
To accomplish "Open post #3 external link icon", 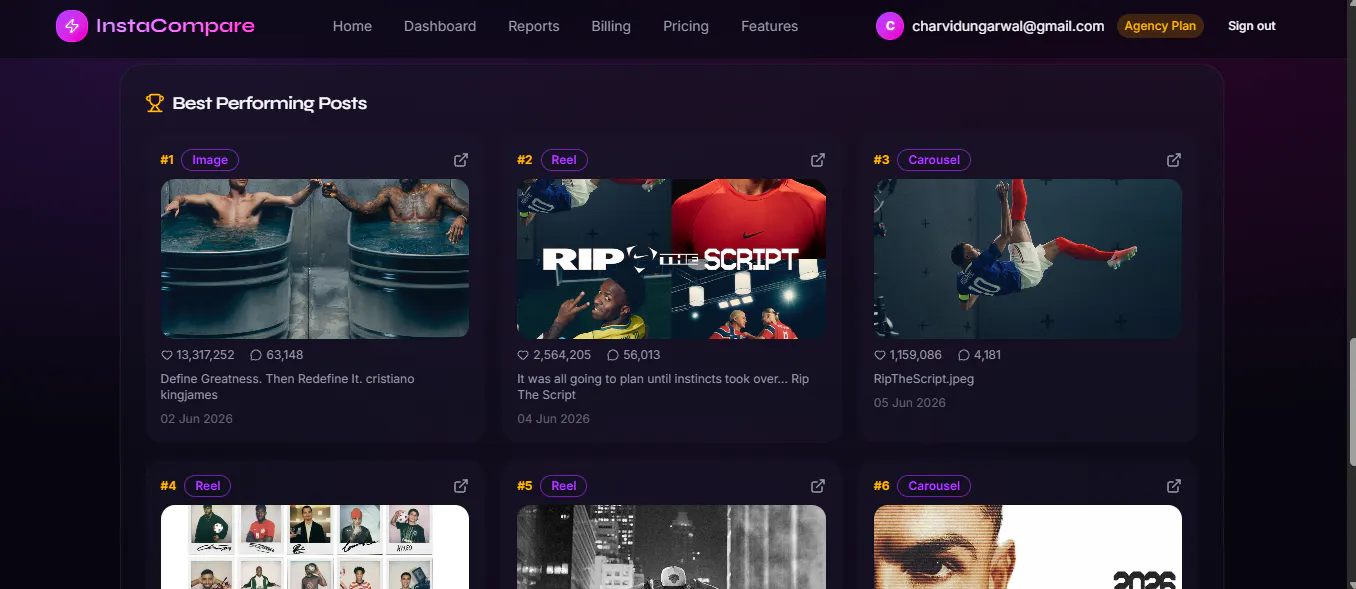I will [1174, 160].
